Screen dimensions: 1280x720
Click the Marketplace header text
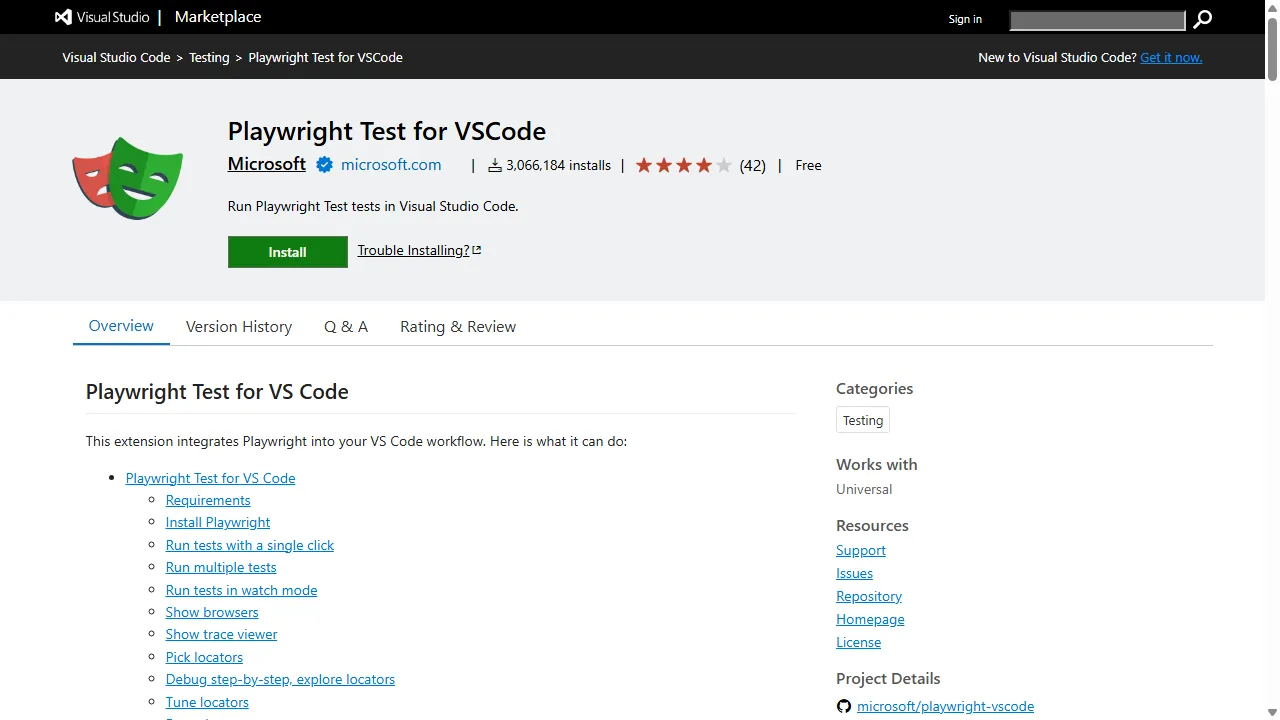pos(218,17)
